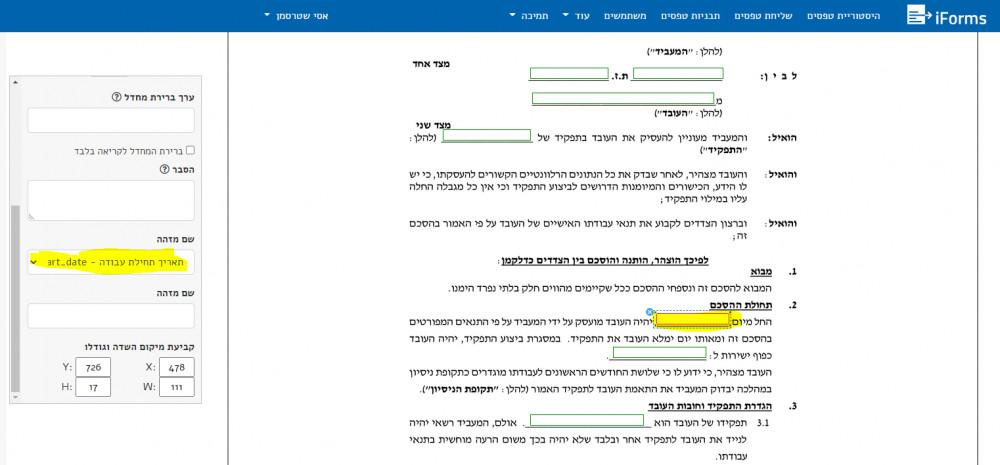The height and width of the screenshot is (465, 1000).
Task: Click the ערך ברירת מחדל input box
Action: coord(111,120)
